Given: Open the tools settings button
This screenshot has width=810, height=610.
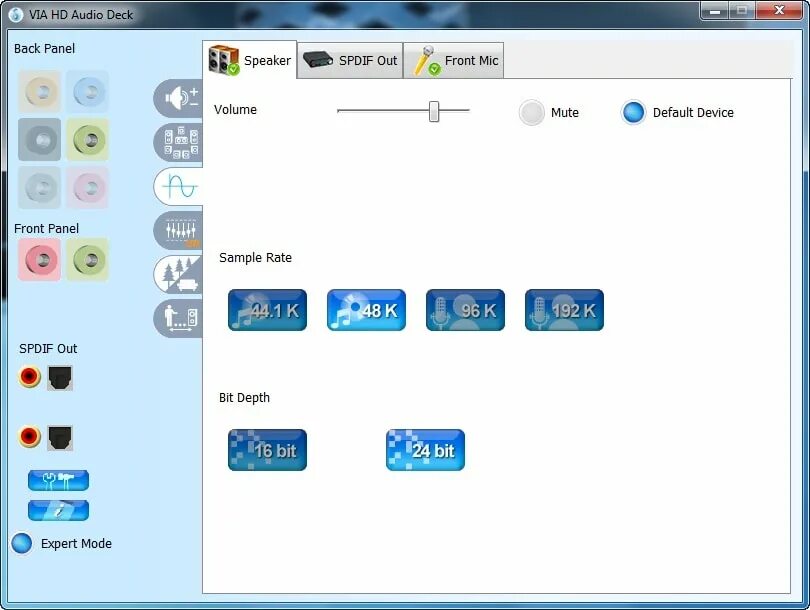Looking at the screenshot, I should click(x=57, y=480).
